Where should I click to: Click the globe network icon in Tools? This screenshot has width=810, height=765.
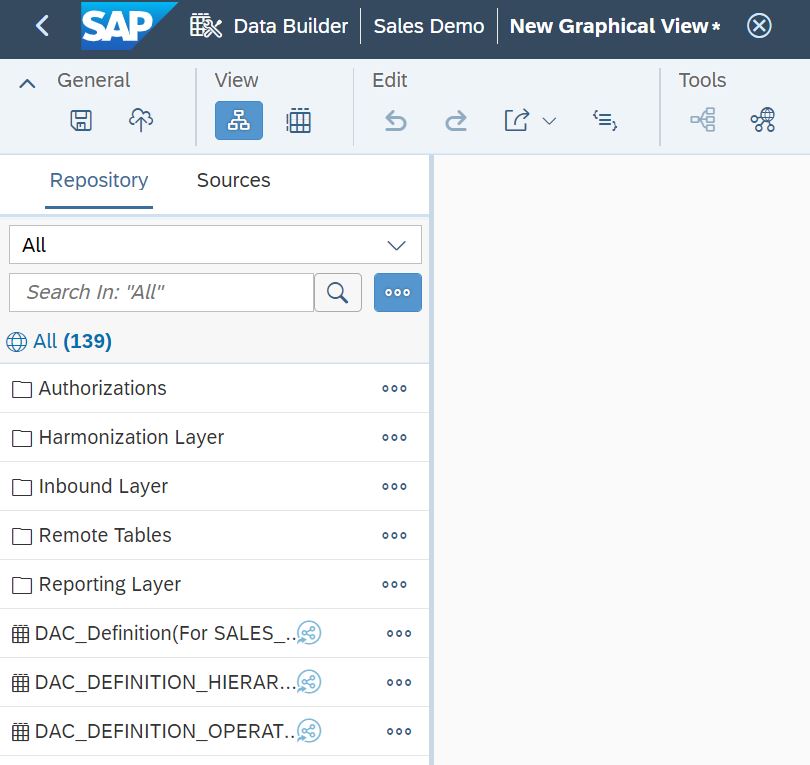tap(763, 121)
